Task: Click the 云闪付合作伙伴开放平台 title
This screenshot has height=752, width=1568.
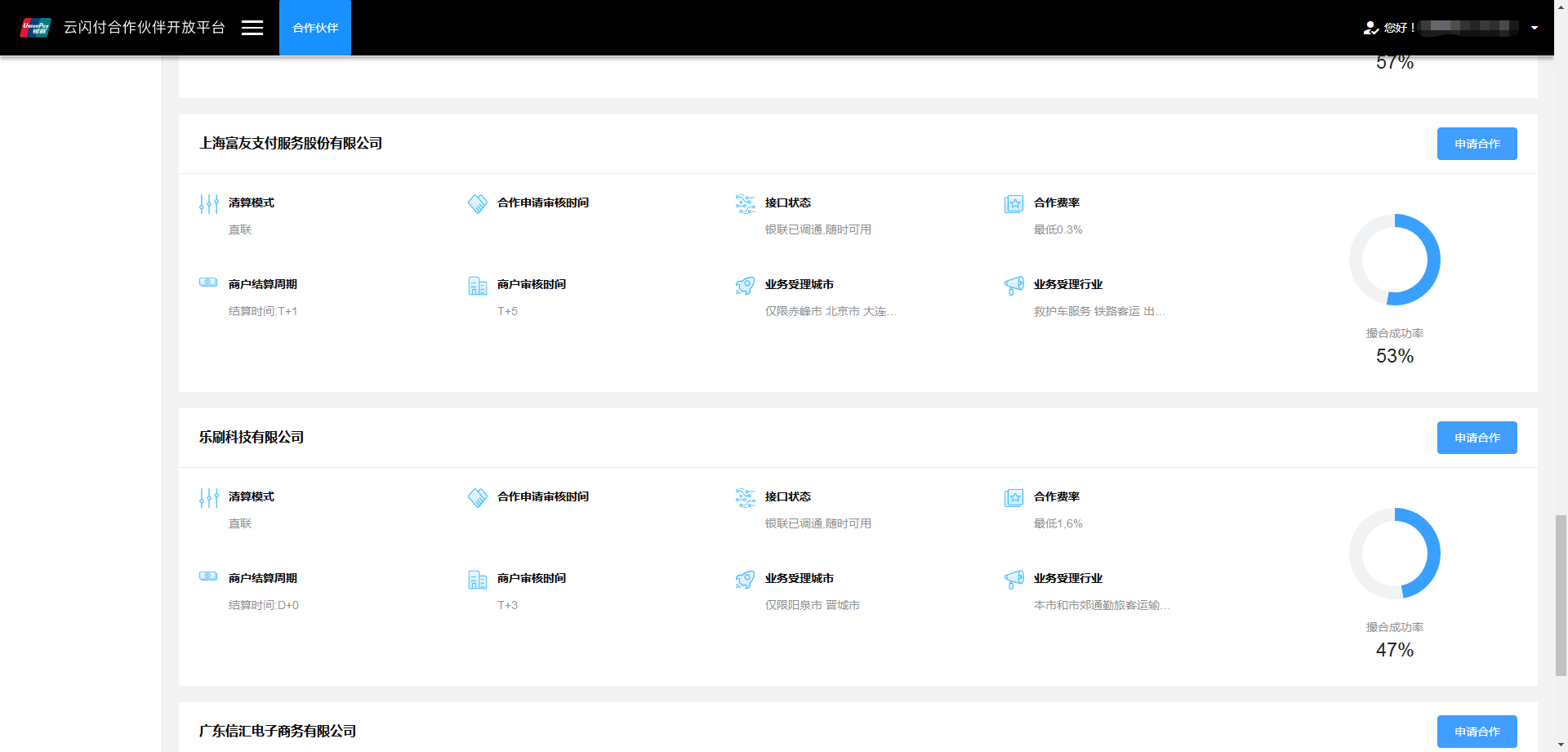Action: (145, 28)
